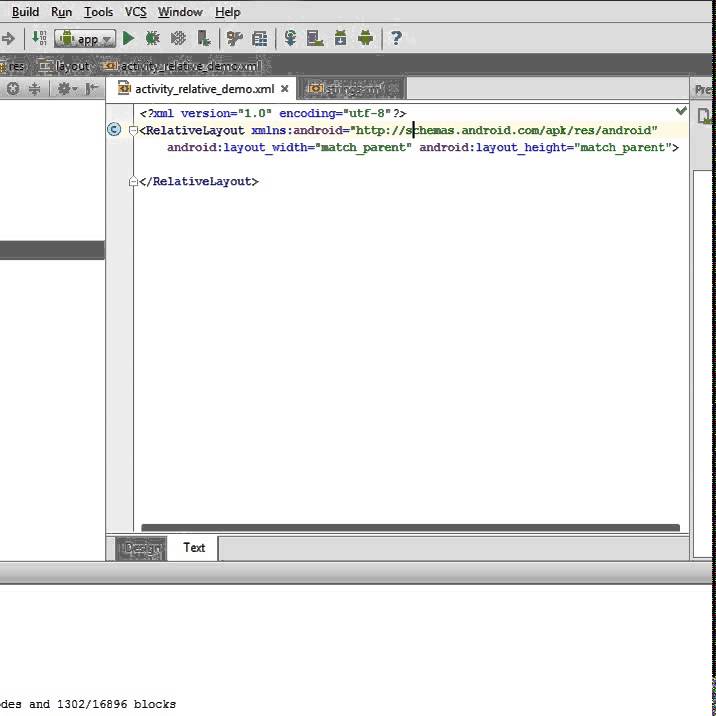Screen dimensions: 716x716
Task: Open the Preview panel on the right edge
Action: point(703,89)
